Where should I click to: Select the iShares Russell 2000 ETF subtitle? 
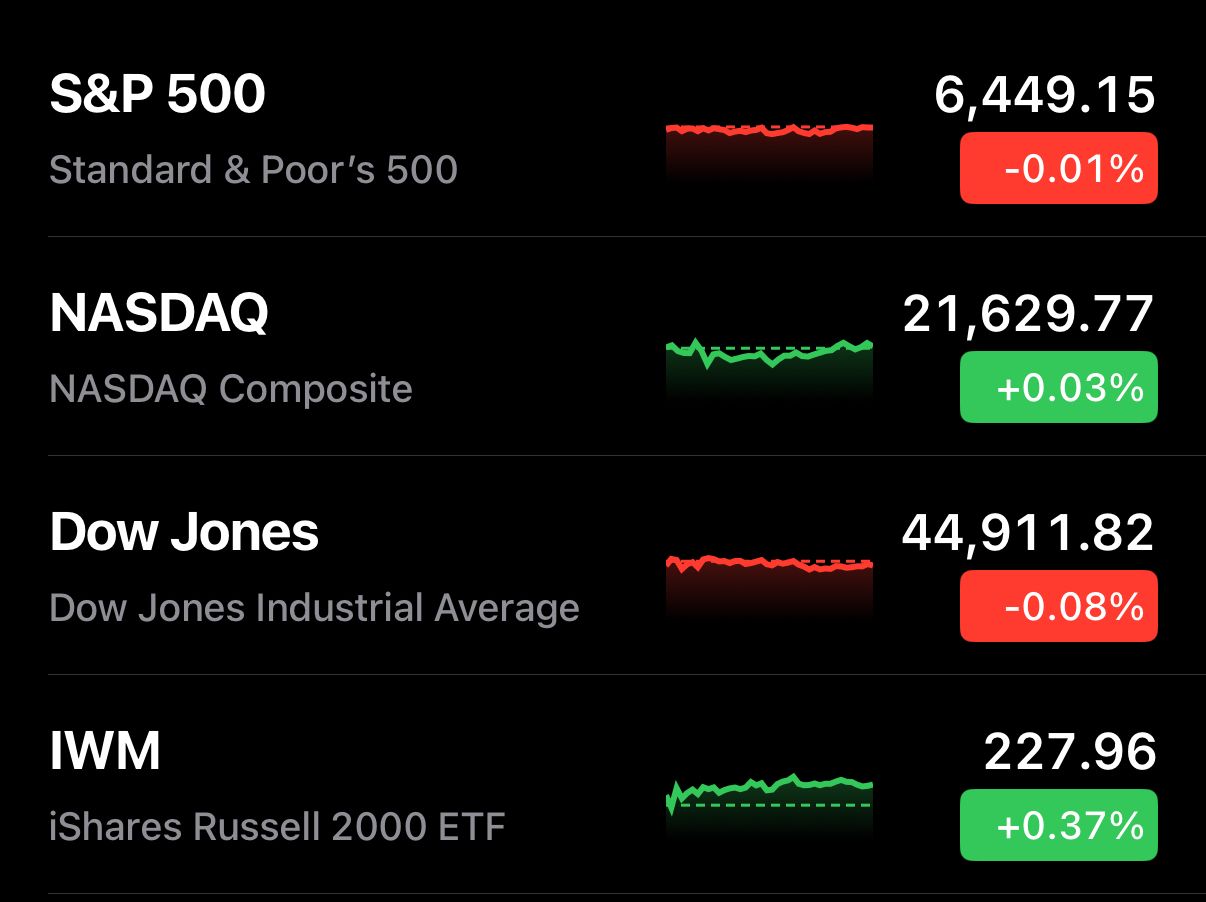(277, 827)
